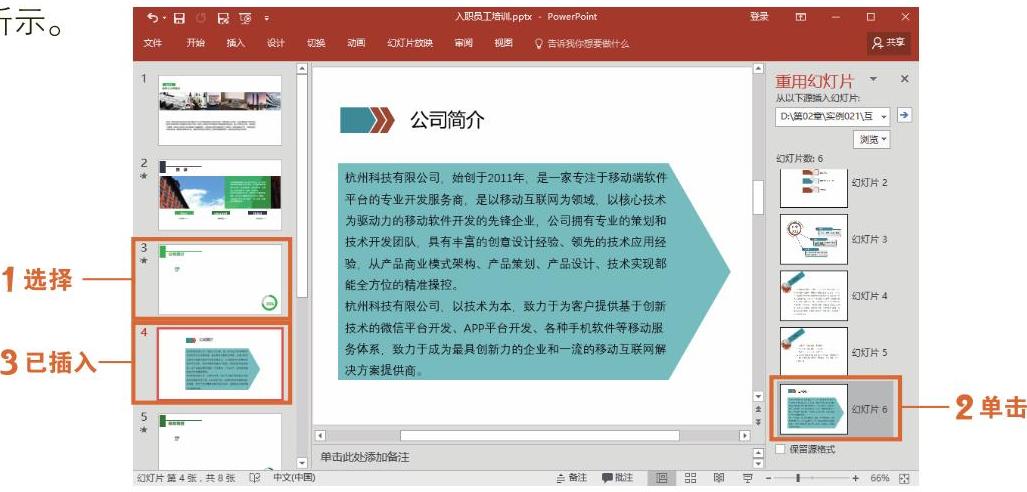Click the animation star icon under slide 2
This screenshot has height=492, width=1027.
point(144,176)
